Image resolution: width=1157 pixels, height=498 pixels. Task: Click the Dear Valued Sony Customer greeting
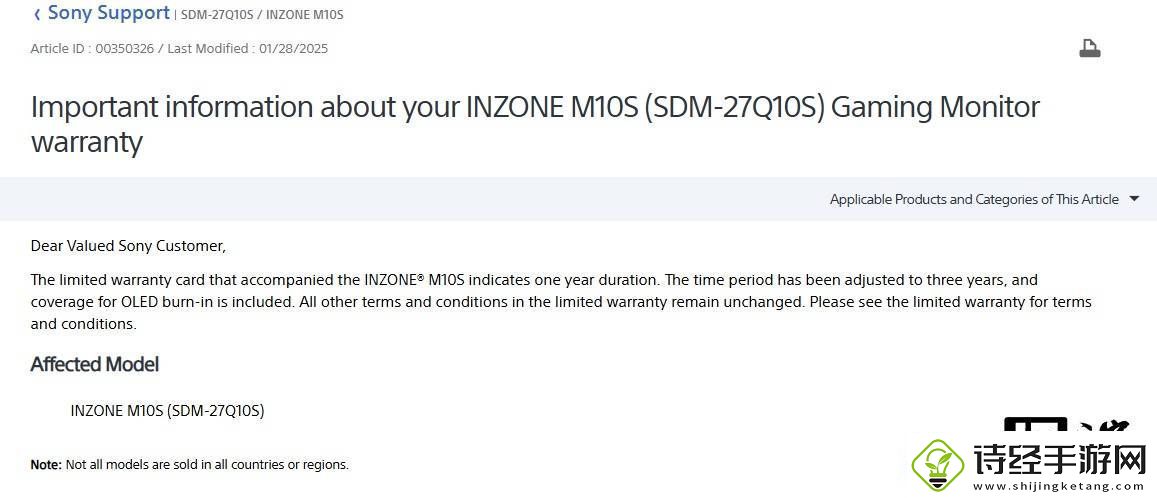(x=128, y=245)
